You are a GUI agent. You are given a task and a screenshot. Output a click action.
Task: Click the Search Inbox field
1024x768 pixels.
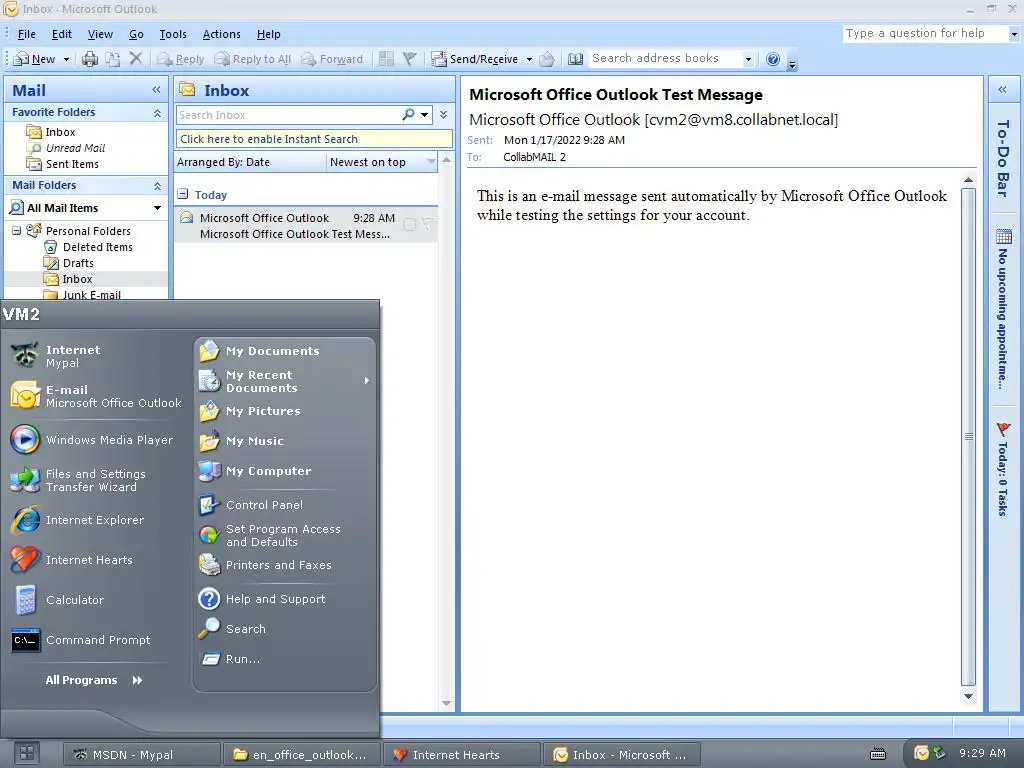pyautogui.click(x=287, y=115)
